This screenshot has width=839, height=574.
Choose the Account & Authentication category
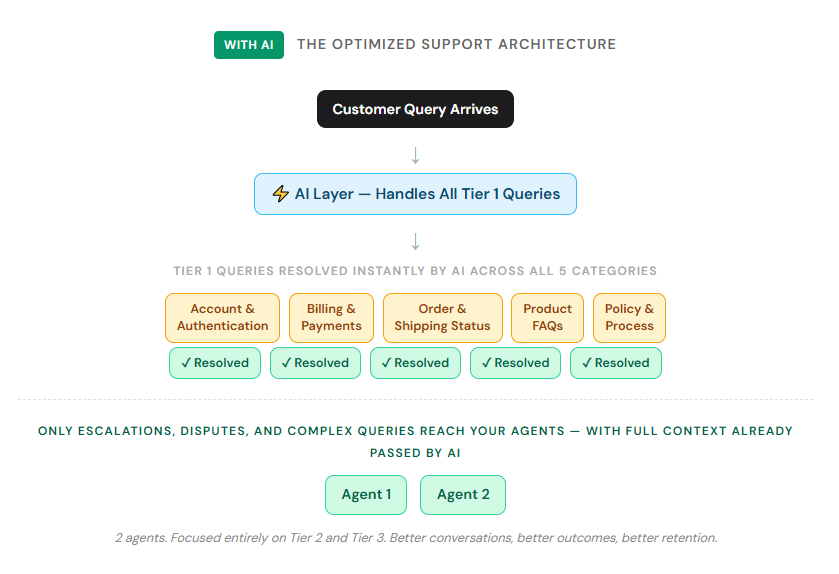pyautogui.click(x=222, y=318)
